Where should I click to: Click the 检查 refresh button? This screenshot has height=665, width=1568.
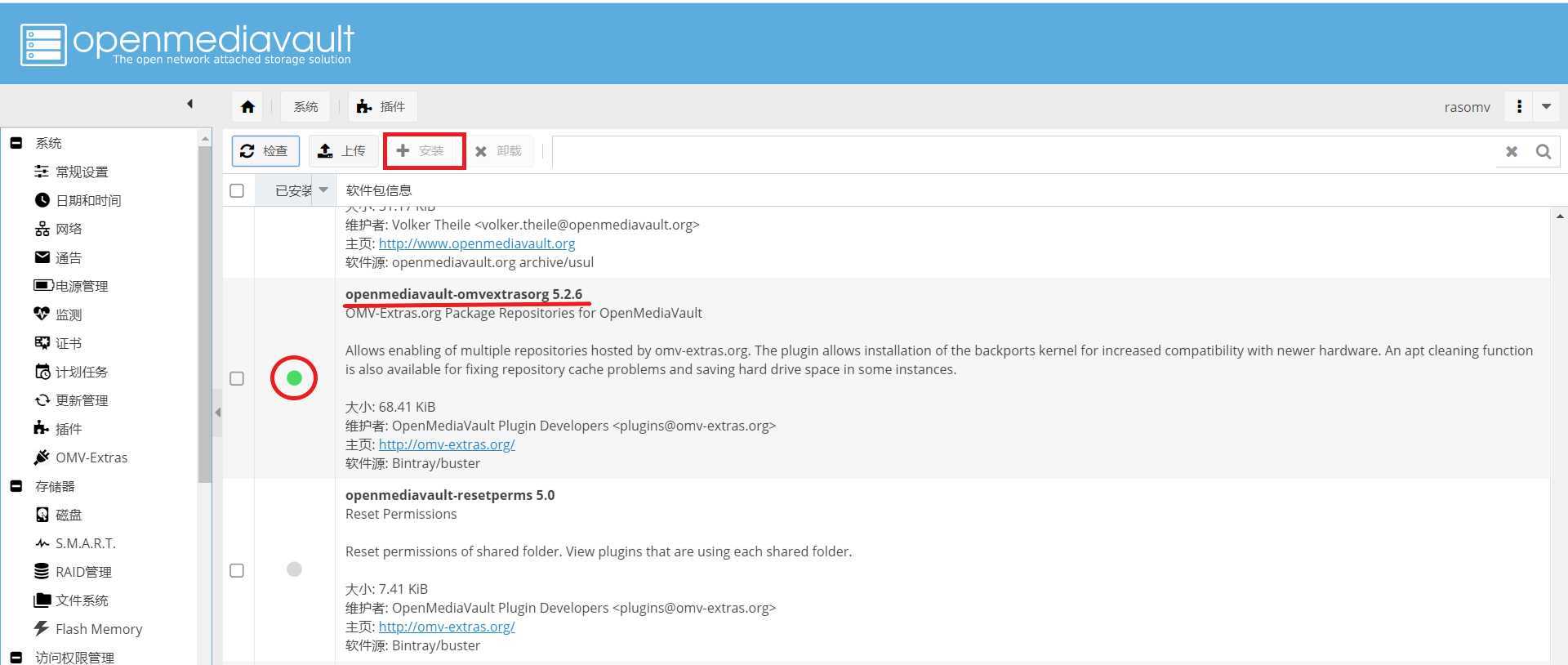(265, 151)
